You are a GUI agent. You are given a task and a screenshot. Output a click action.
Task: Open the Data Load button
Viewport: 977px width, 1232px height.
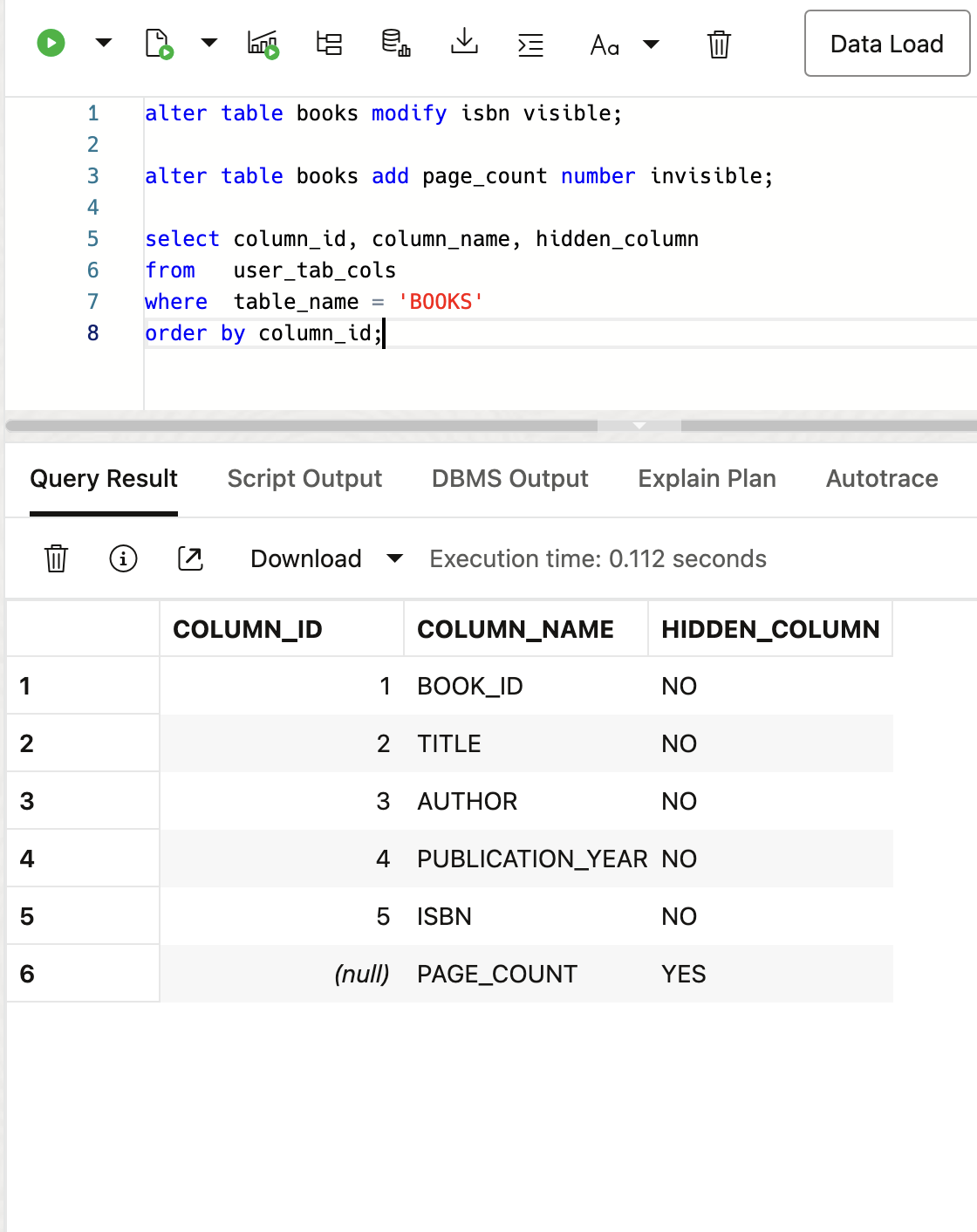[887, 44]
